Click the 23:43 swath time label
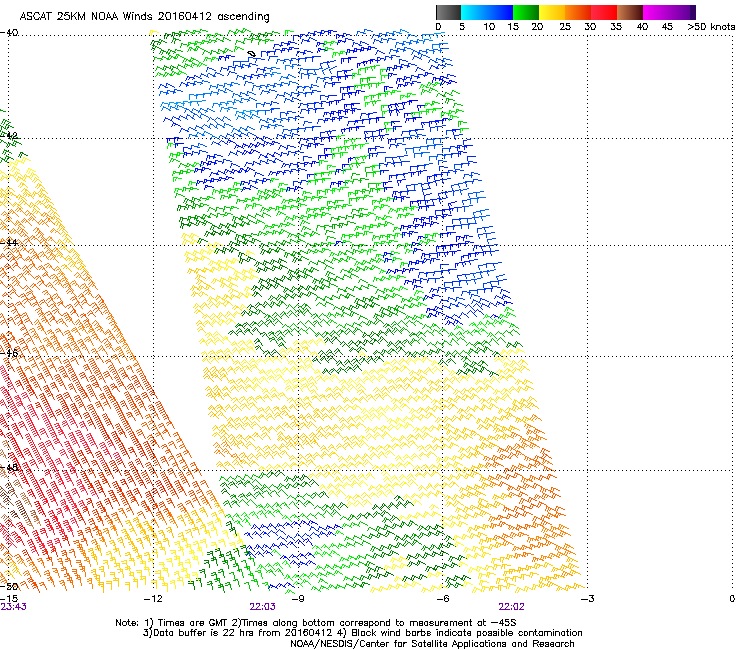 (x=13, y=607)
